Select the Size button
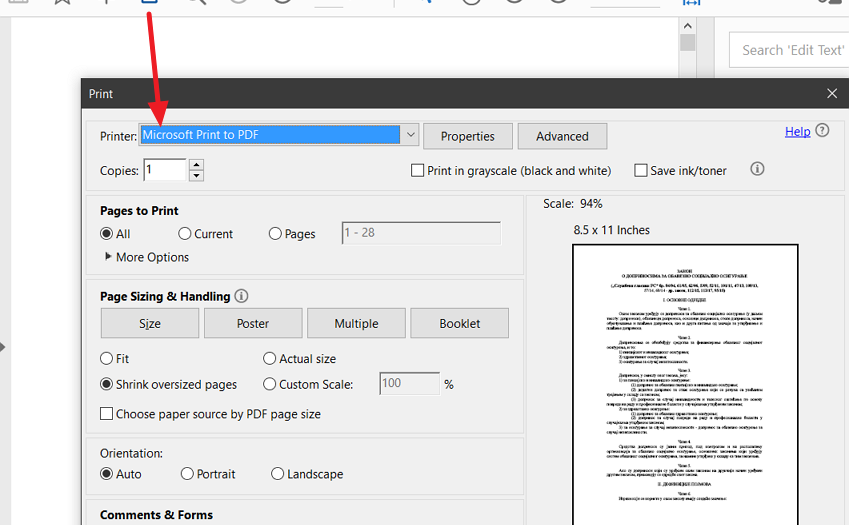The image size is (849, 525). click(x=150, y=324)
